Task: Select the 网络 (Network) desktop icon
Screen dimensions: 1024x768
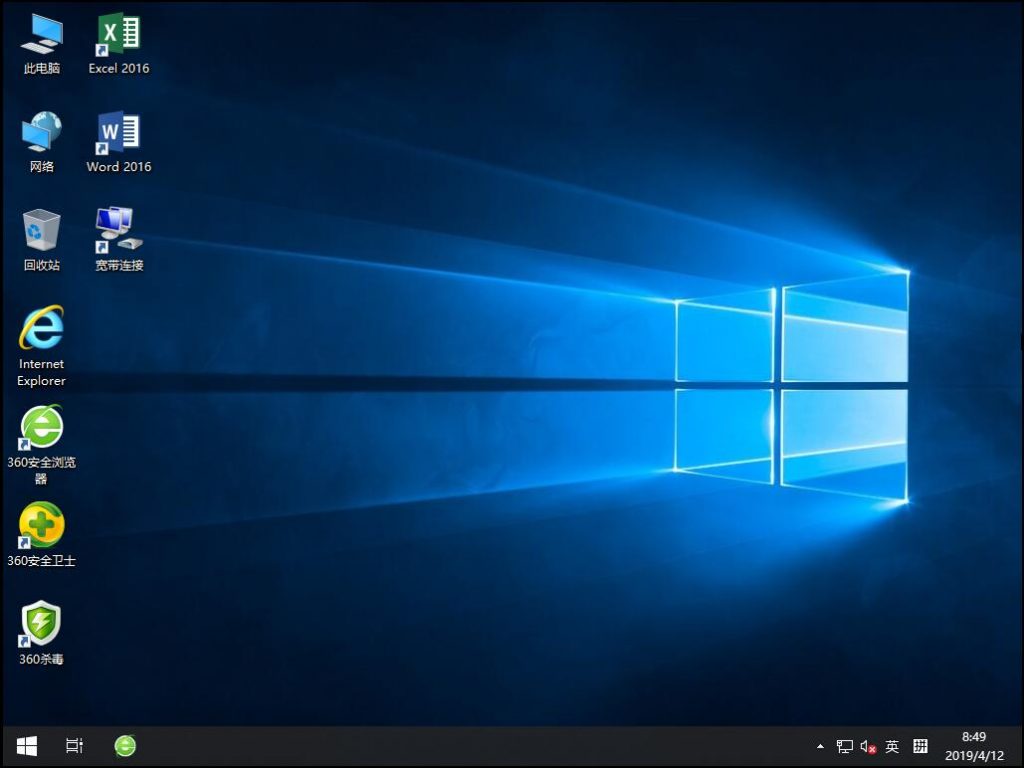Action: (x=41, y=142)
